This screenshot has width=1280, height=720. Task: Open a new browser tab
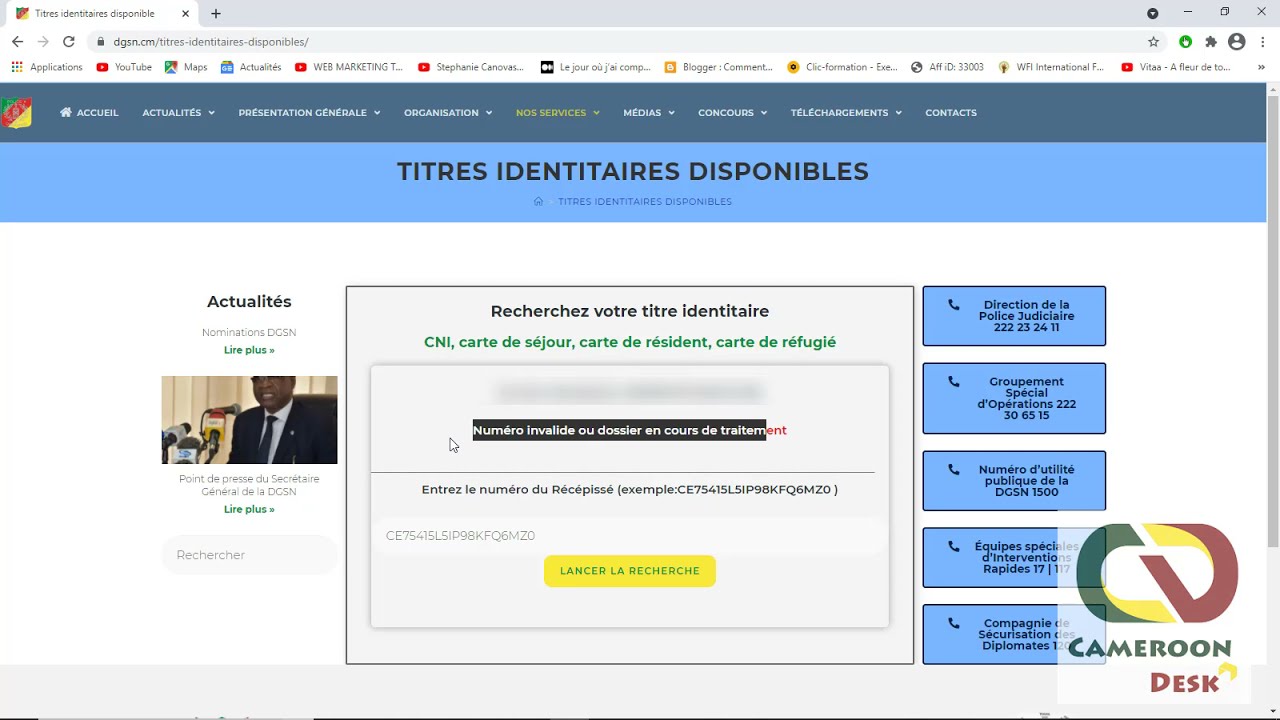pos(216,13)
